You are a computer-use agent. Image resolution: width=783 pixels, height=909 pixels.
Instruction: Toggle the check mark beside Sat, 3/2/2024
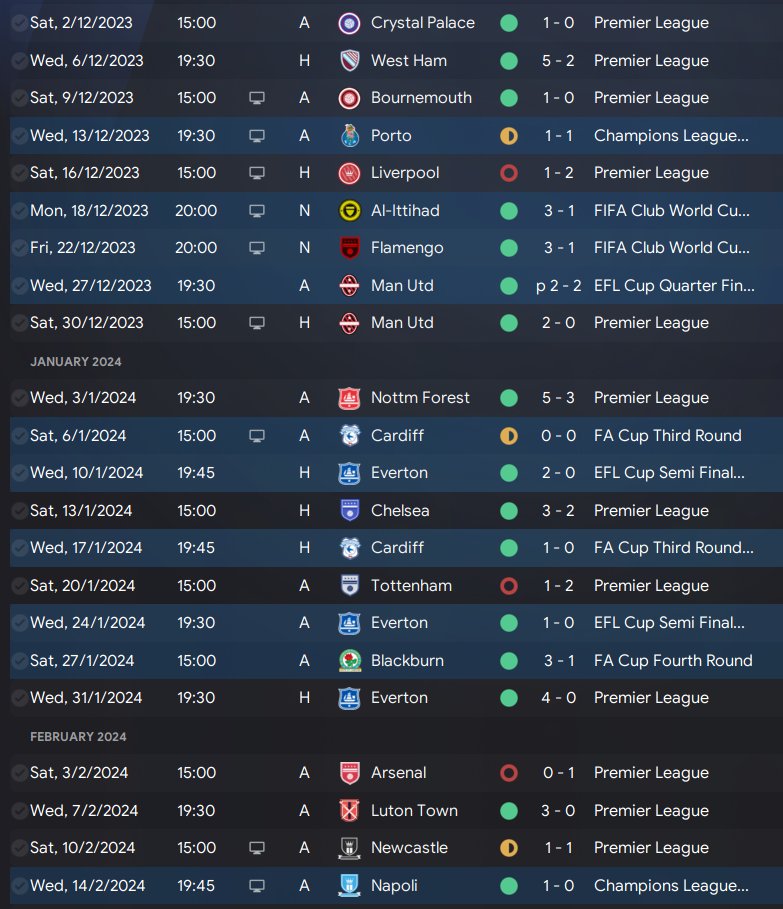(x=19, y=773)
